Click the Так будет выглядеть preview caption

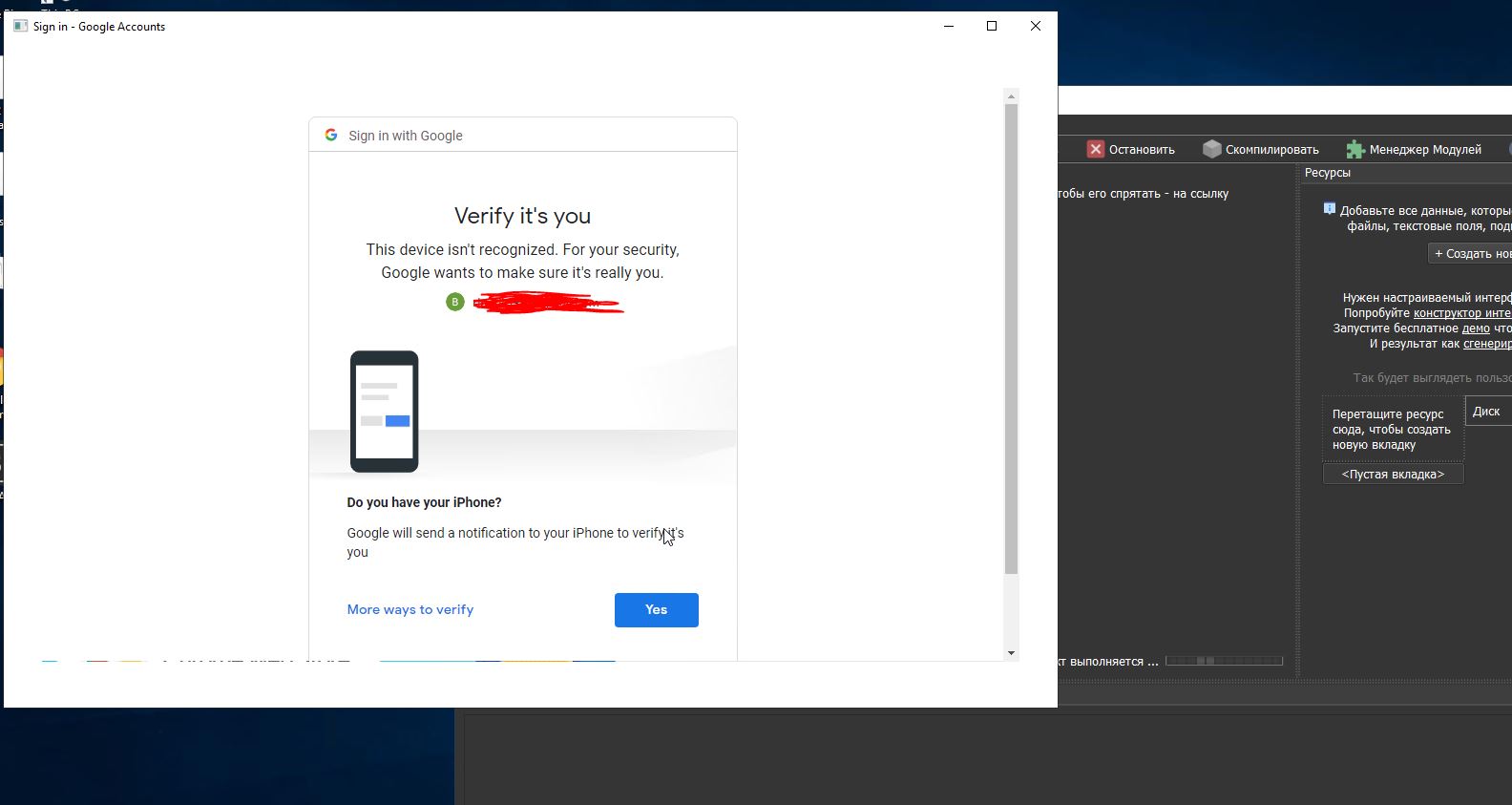click(1432, 378)
